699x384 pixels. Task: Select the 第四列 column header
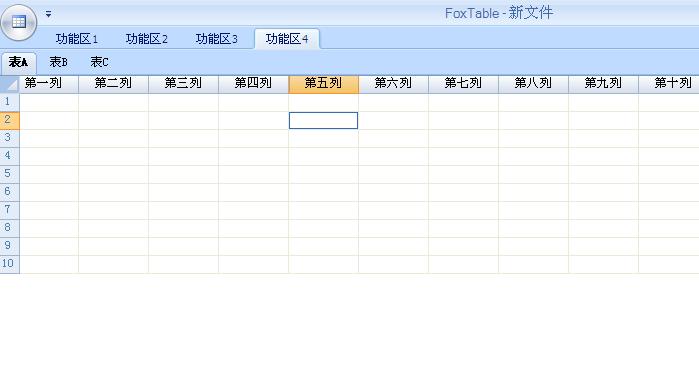coord(253,84)
